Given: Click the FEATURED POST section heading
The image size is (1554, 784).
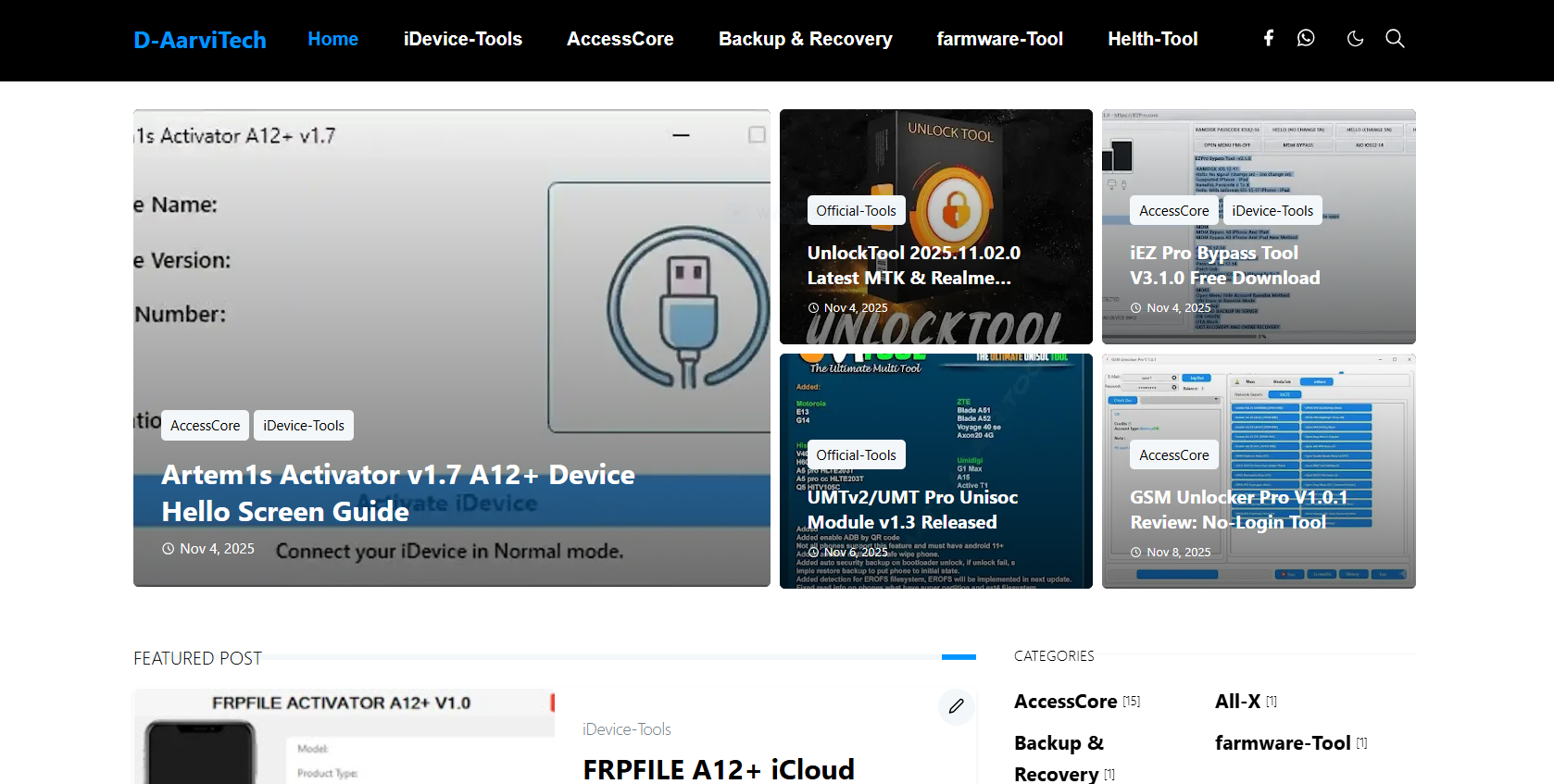Looking at the screenshot, I should pyautogui.click(x=197, y=658).
